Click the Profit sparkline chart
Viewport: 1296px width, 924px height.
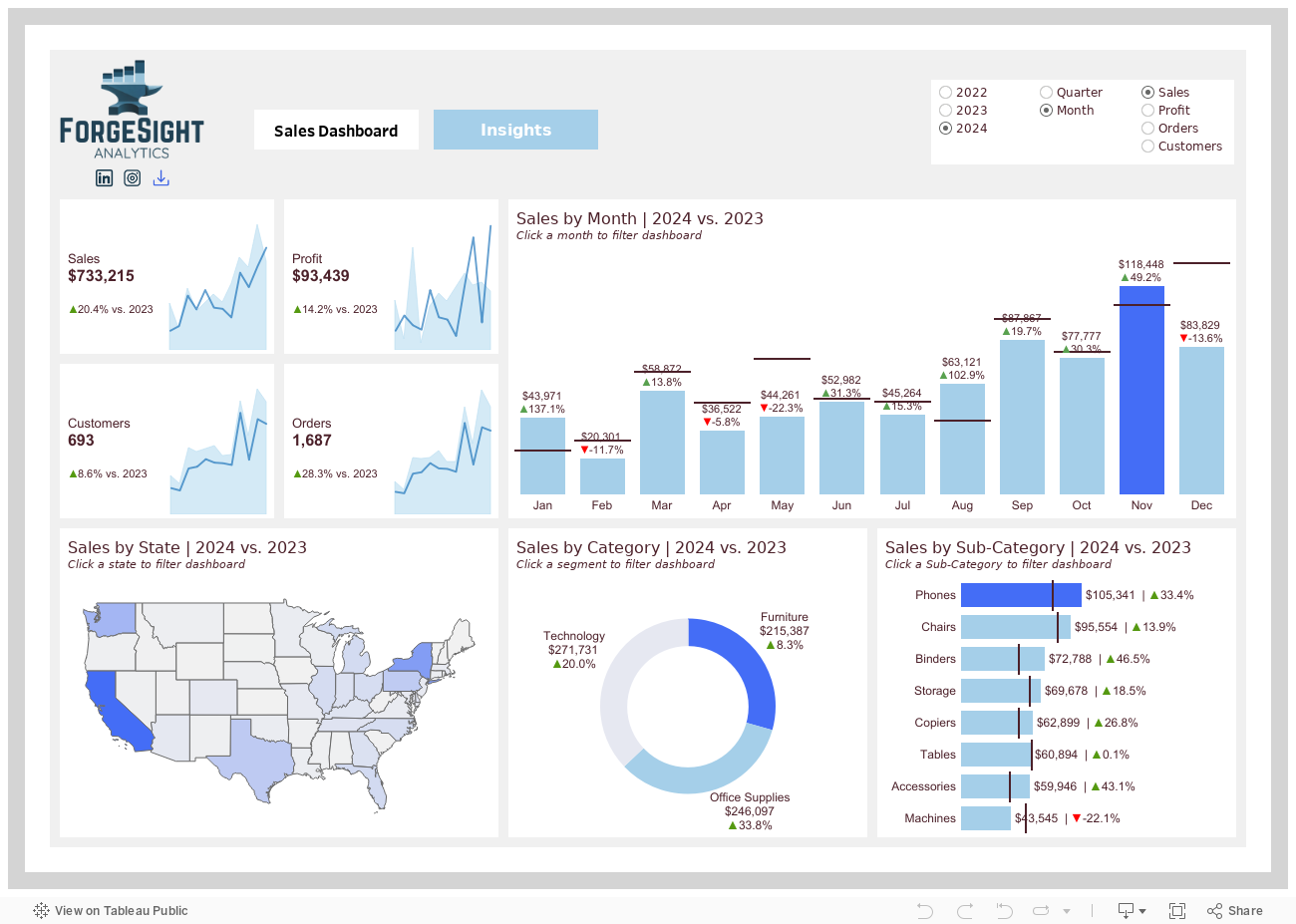[443, 286]
